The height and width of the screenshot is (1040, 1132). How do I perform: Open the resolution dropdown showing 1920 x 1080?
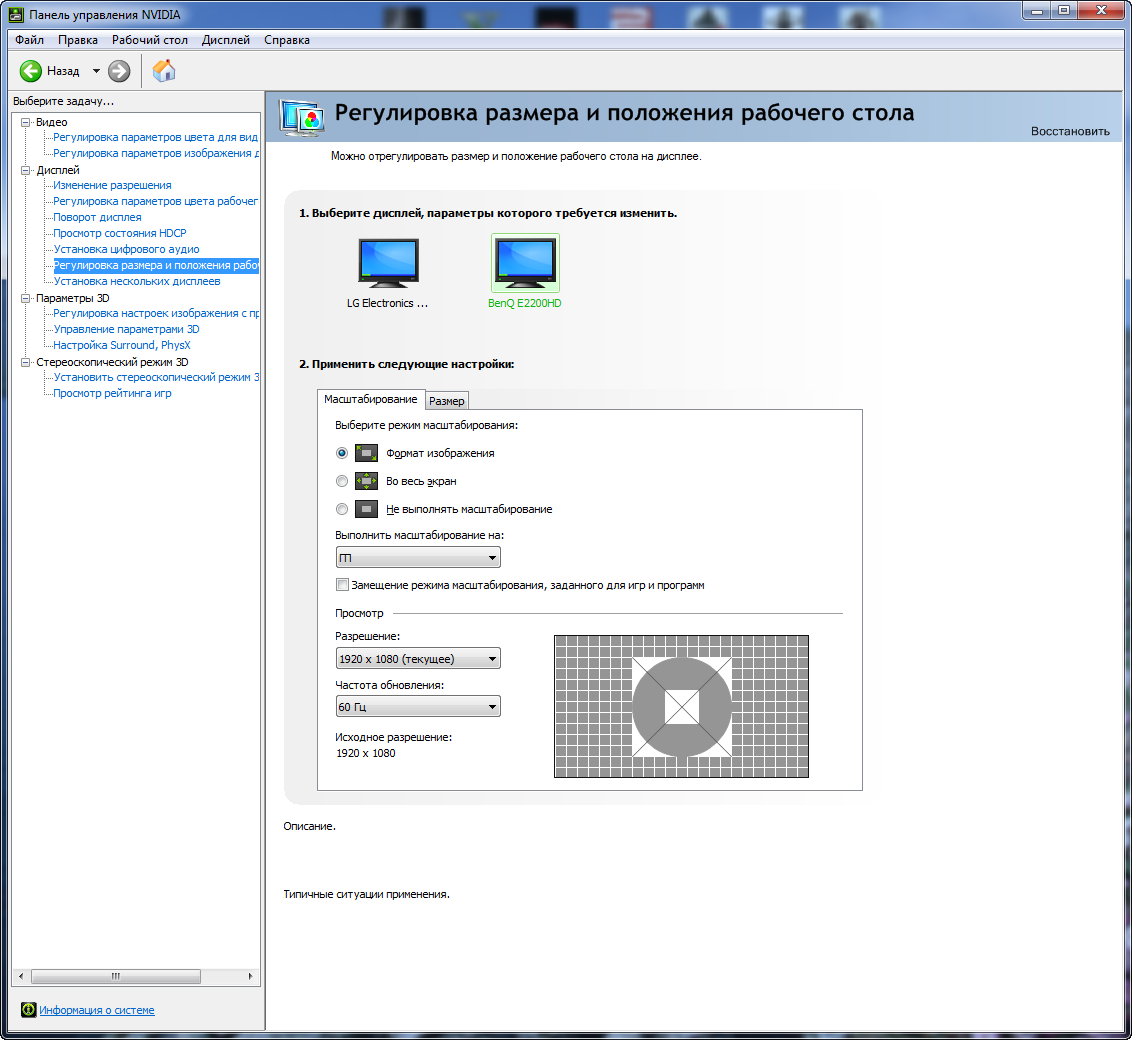pyautogui.click(x=418, y=659)
